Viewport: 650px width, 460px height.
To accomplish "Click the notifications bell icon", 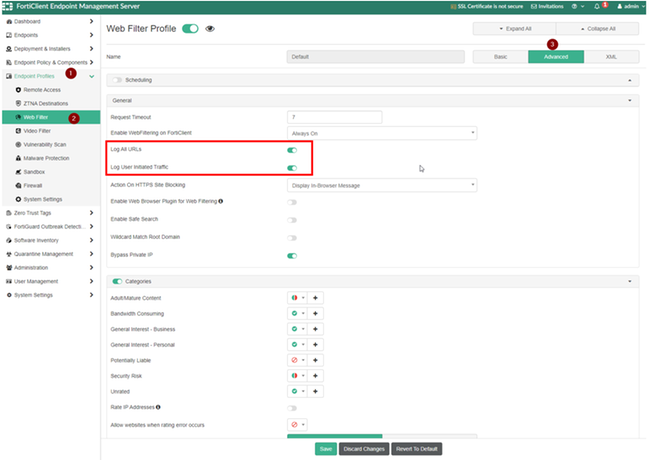I will click(597, 6).
